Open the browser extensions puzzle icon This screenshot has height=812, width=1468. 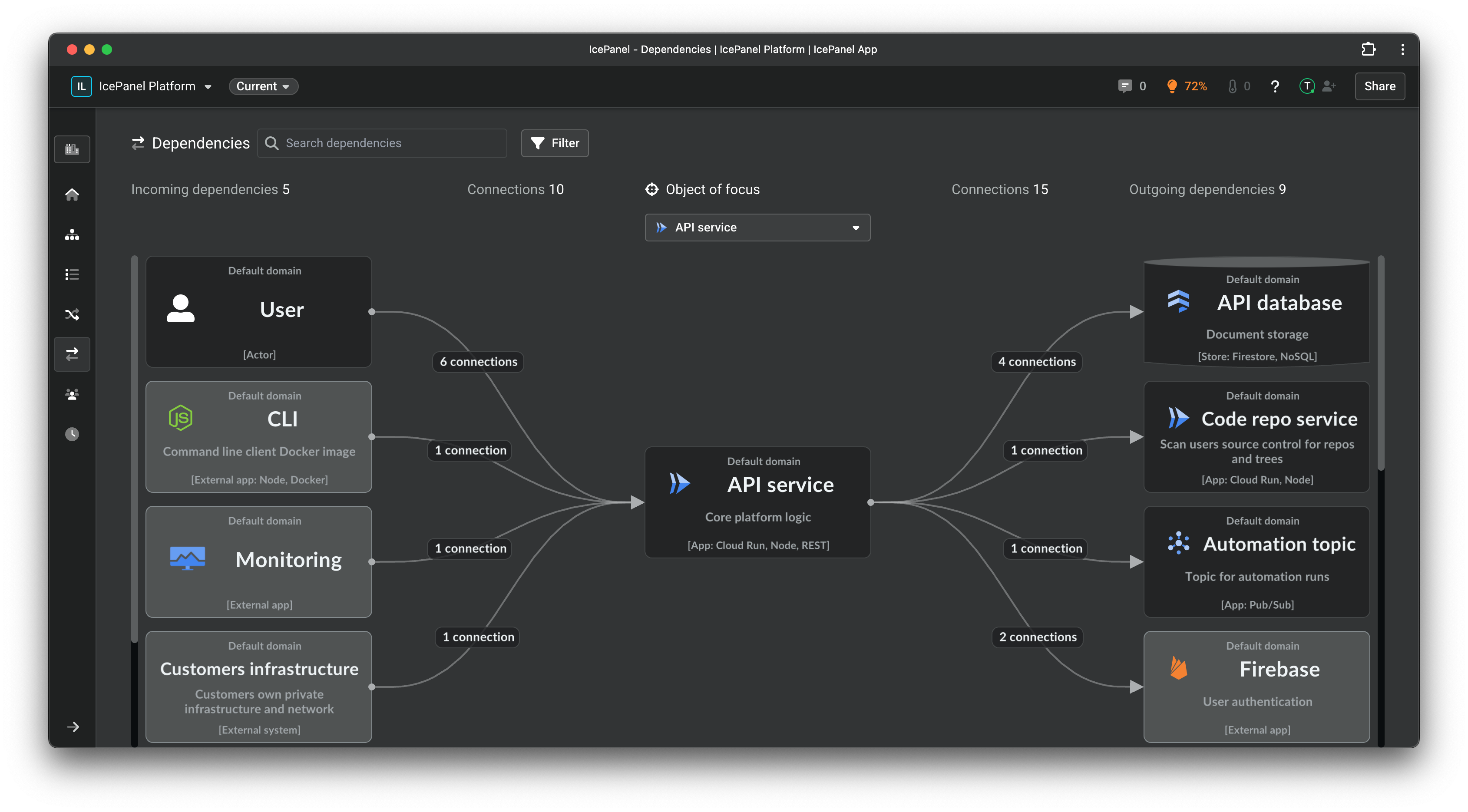click(x=1368, y=50)
